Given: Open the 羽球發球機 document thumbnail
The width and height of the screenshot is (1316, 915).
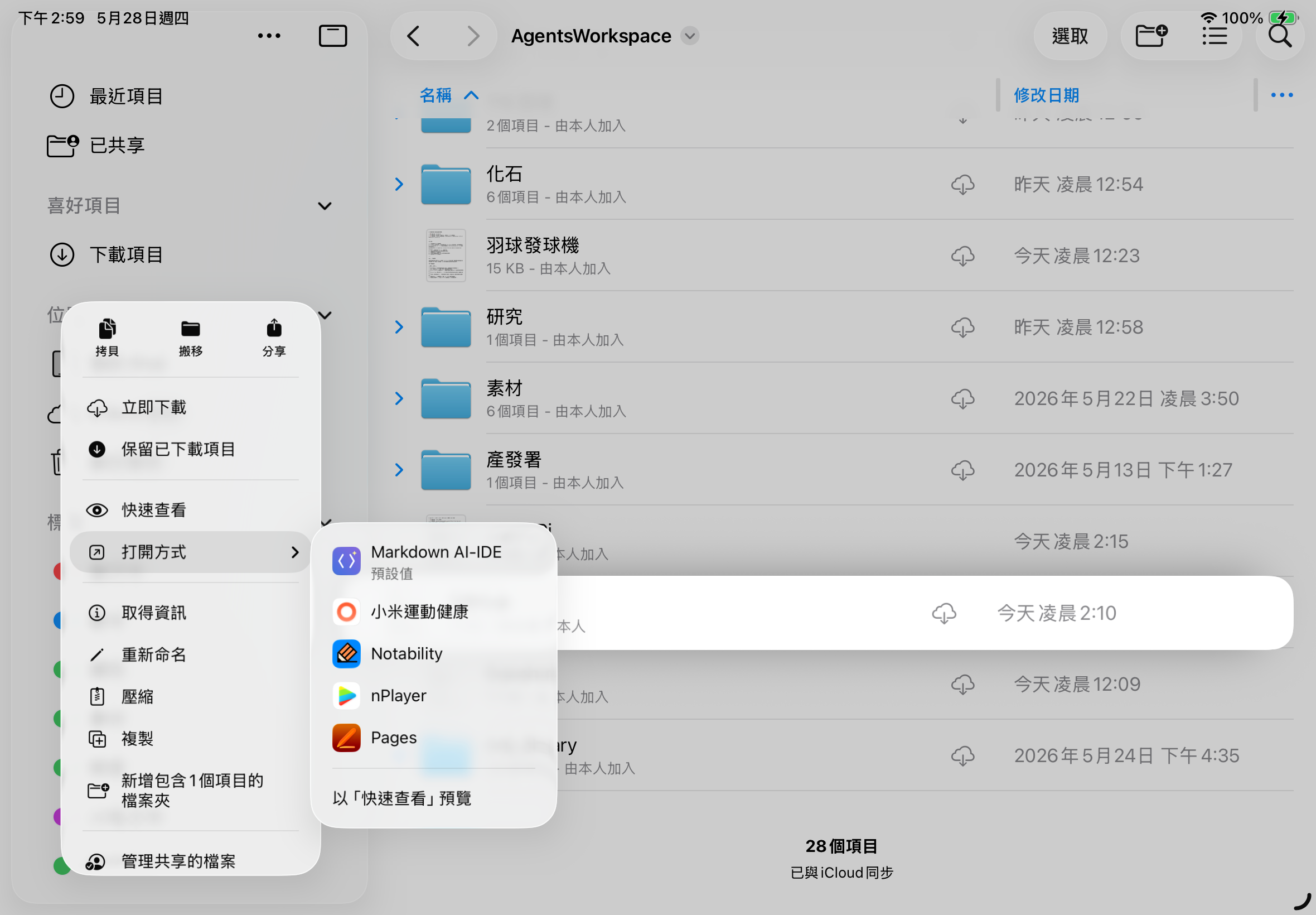Looking at the screenshot, I should (x=446, y=255).
